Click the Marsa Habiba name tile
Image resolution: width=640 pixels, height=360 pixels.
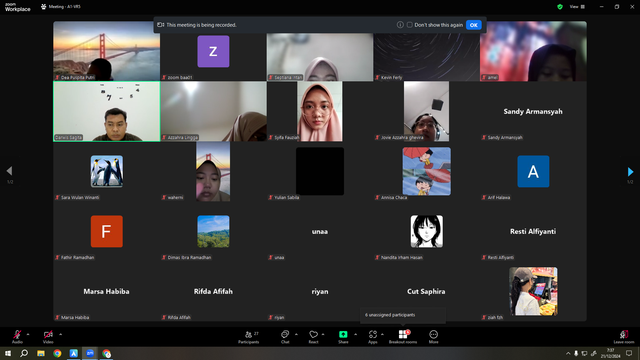(107, 291)
